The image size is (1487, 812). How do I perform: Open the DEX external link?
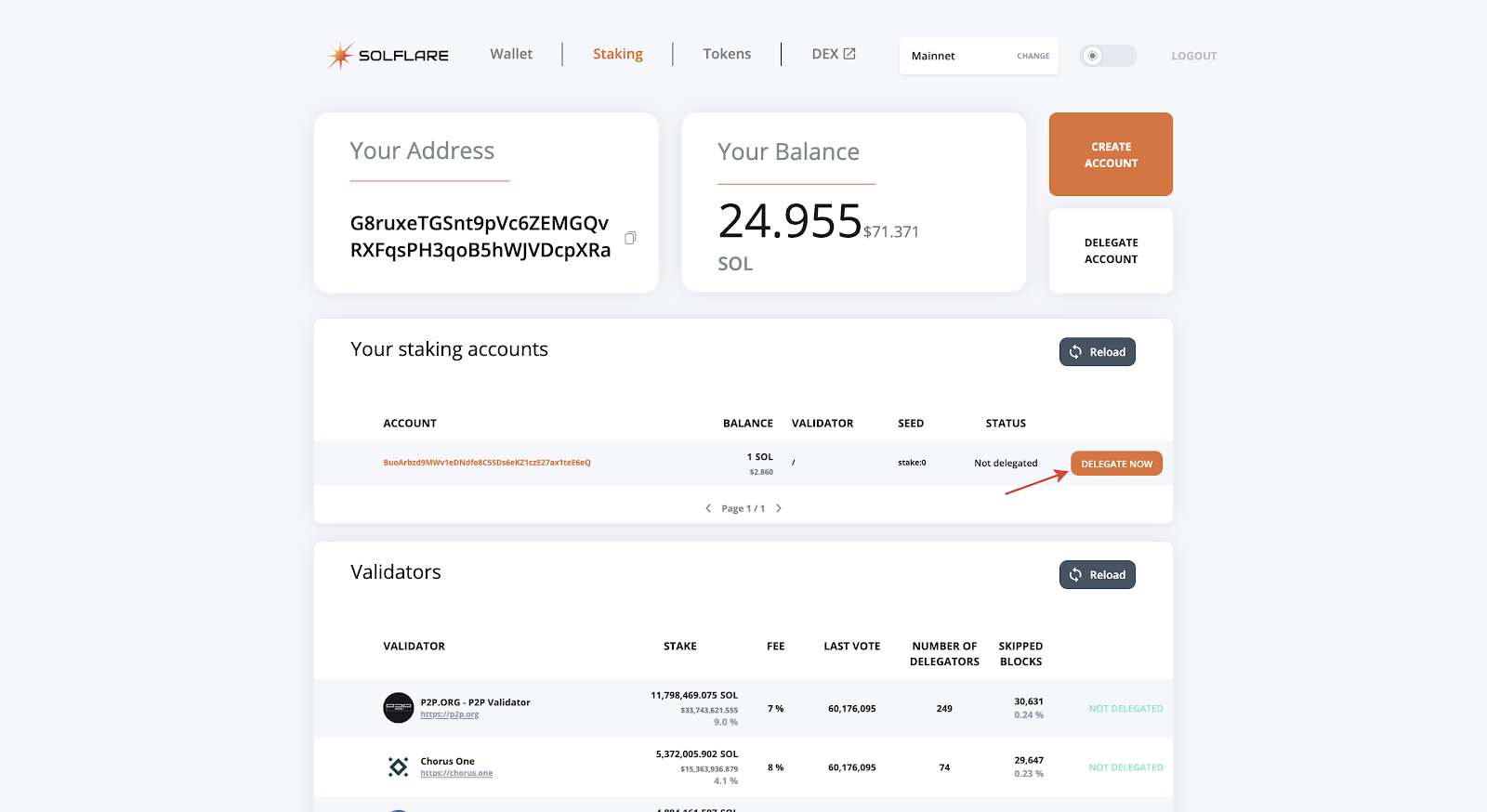click(x=834, y=54)
